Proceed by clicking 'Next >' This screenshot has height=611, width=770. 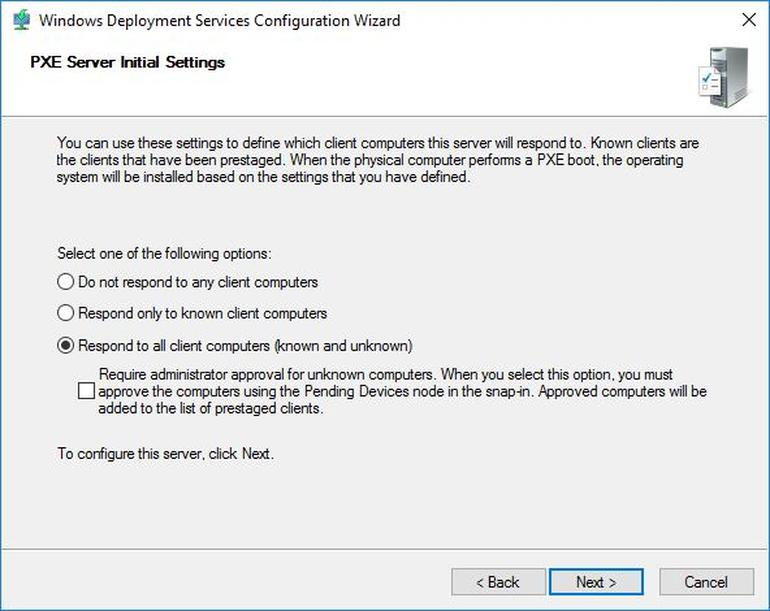pyautogui.click(x=596, y=582)
